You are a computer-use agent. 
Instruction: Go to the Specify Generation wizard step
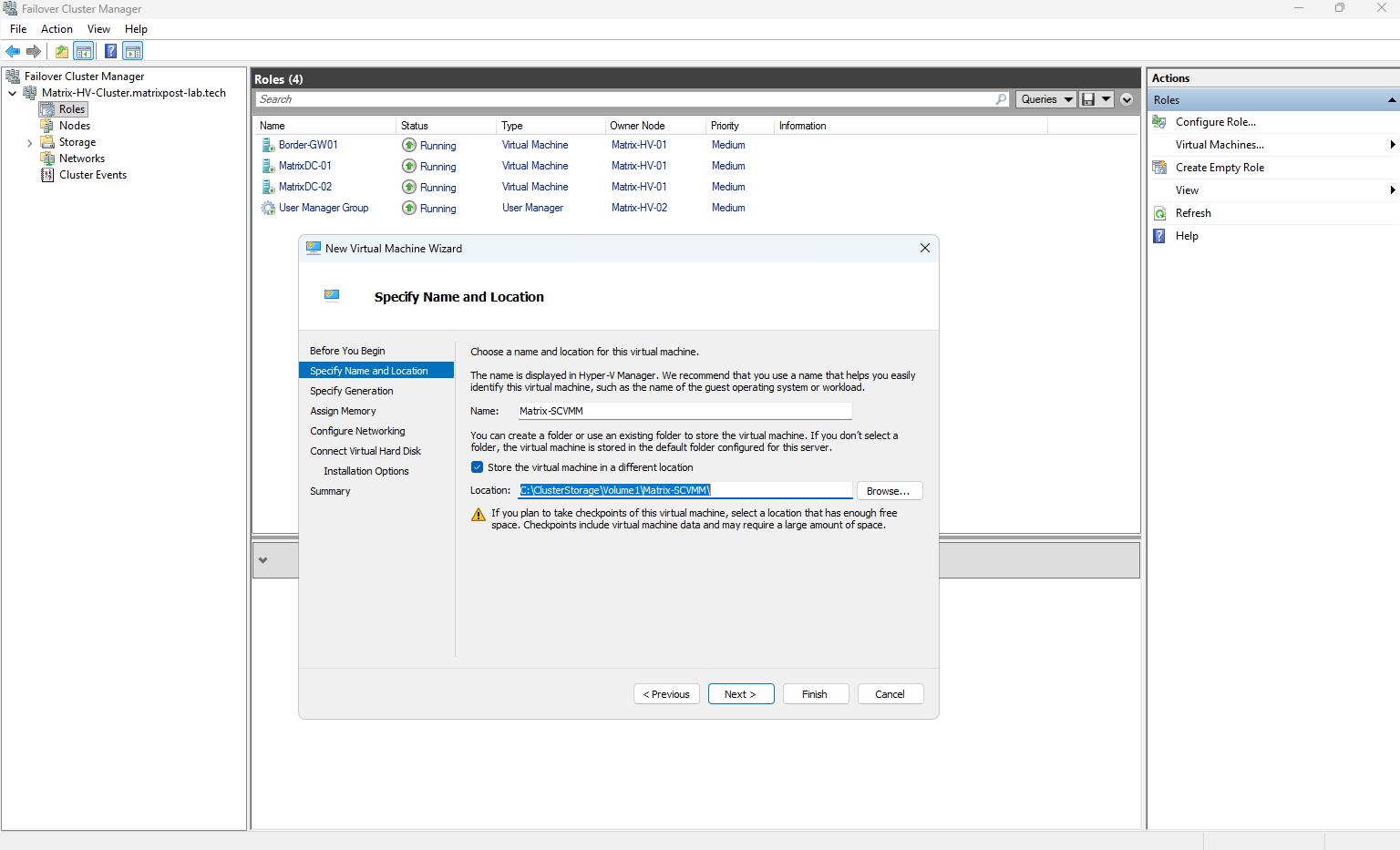click(352, 391)
